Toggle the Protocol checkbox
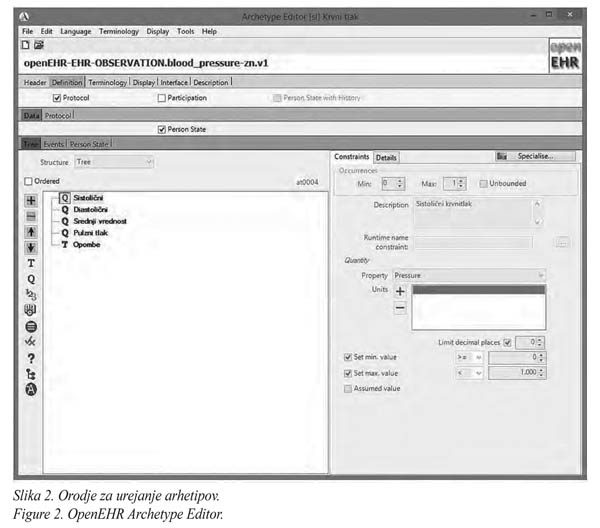This screenshot has height=528, width=600. [x=57, y=98]
